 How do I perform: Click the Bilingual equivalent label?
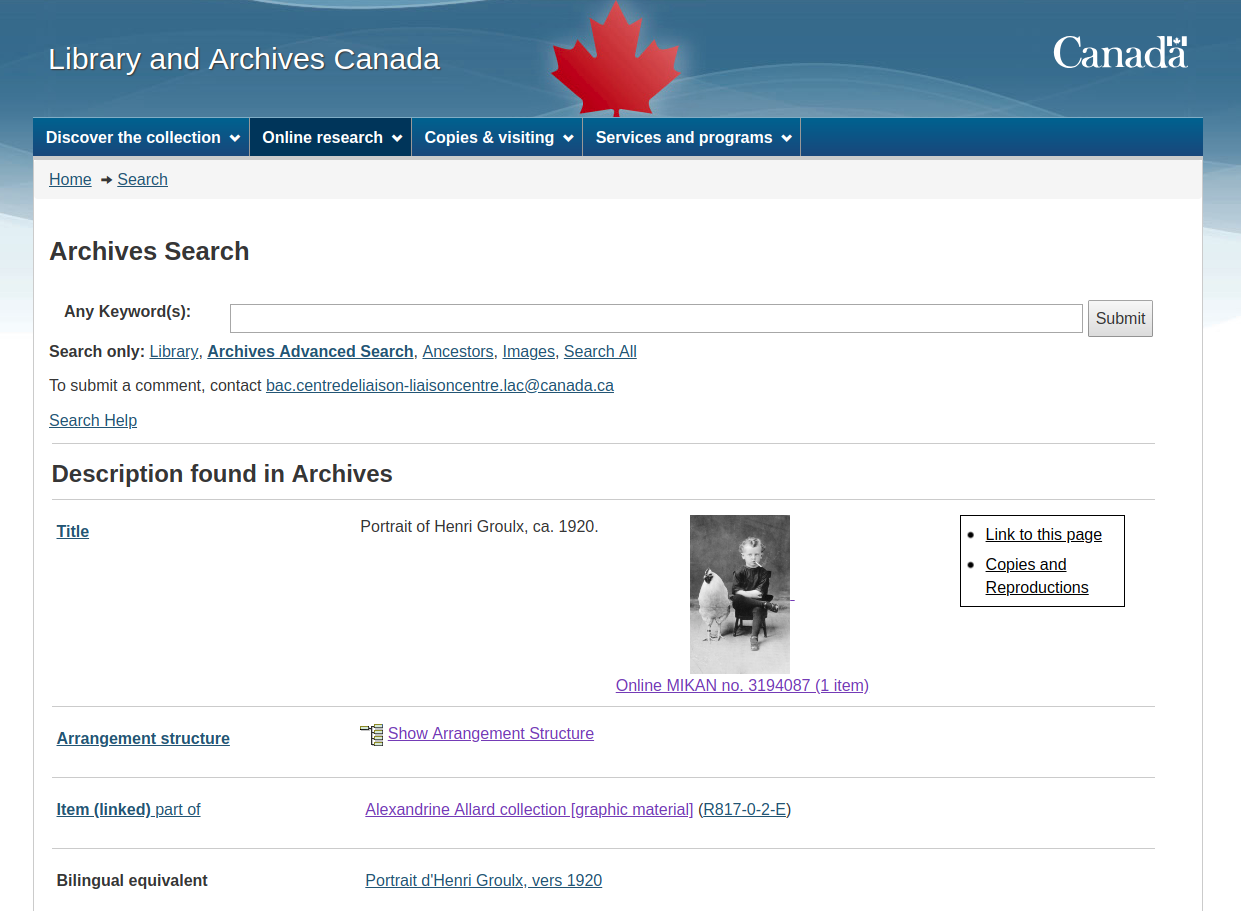point(132,881)
